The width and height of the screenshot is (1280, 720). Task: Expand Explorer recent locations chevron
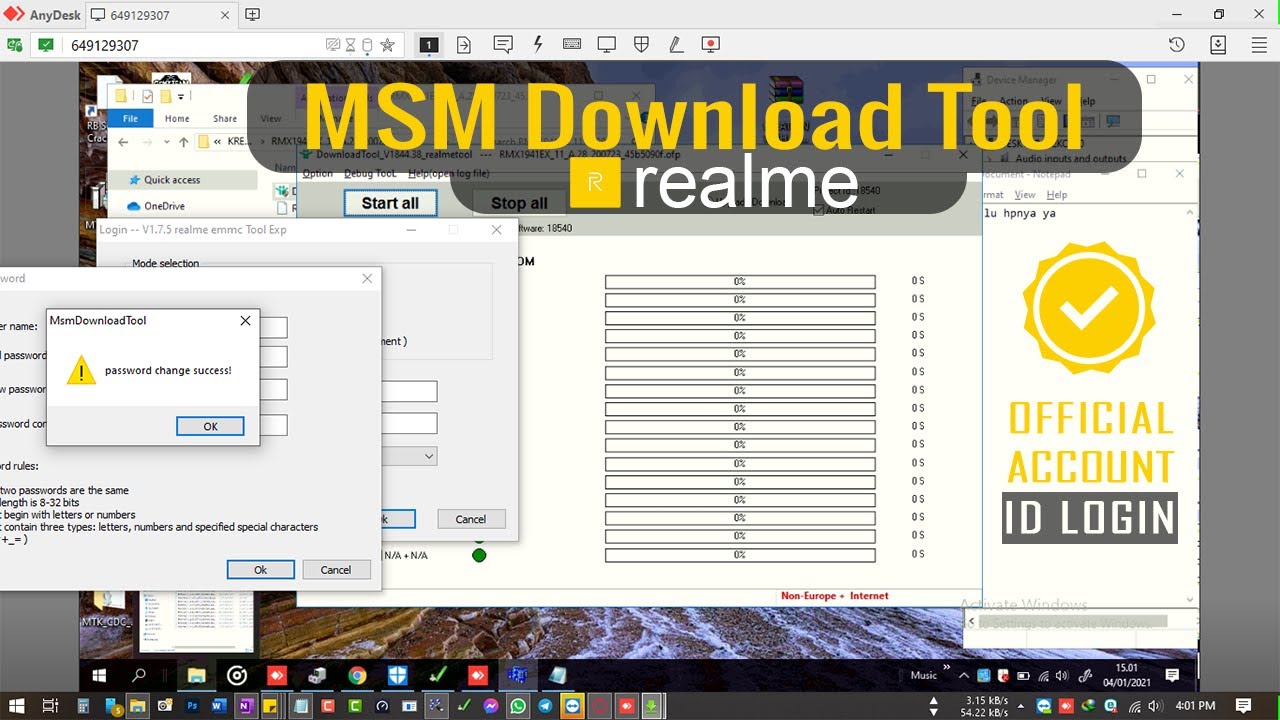pyautogui.click(x=166, y=143)
